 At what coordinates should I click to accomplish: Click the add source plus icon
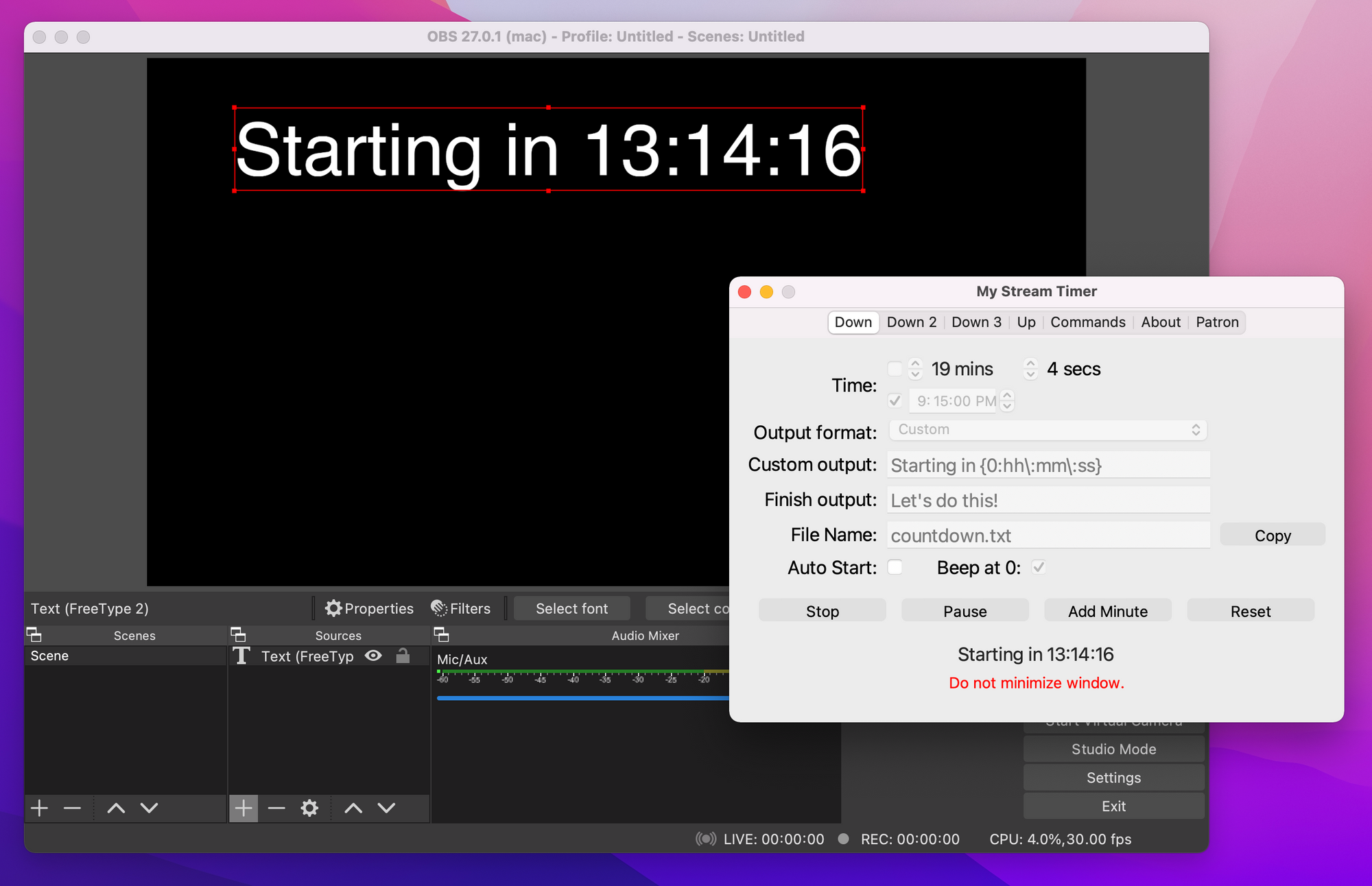click(244, 809)
